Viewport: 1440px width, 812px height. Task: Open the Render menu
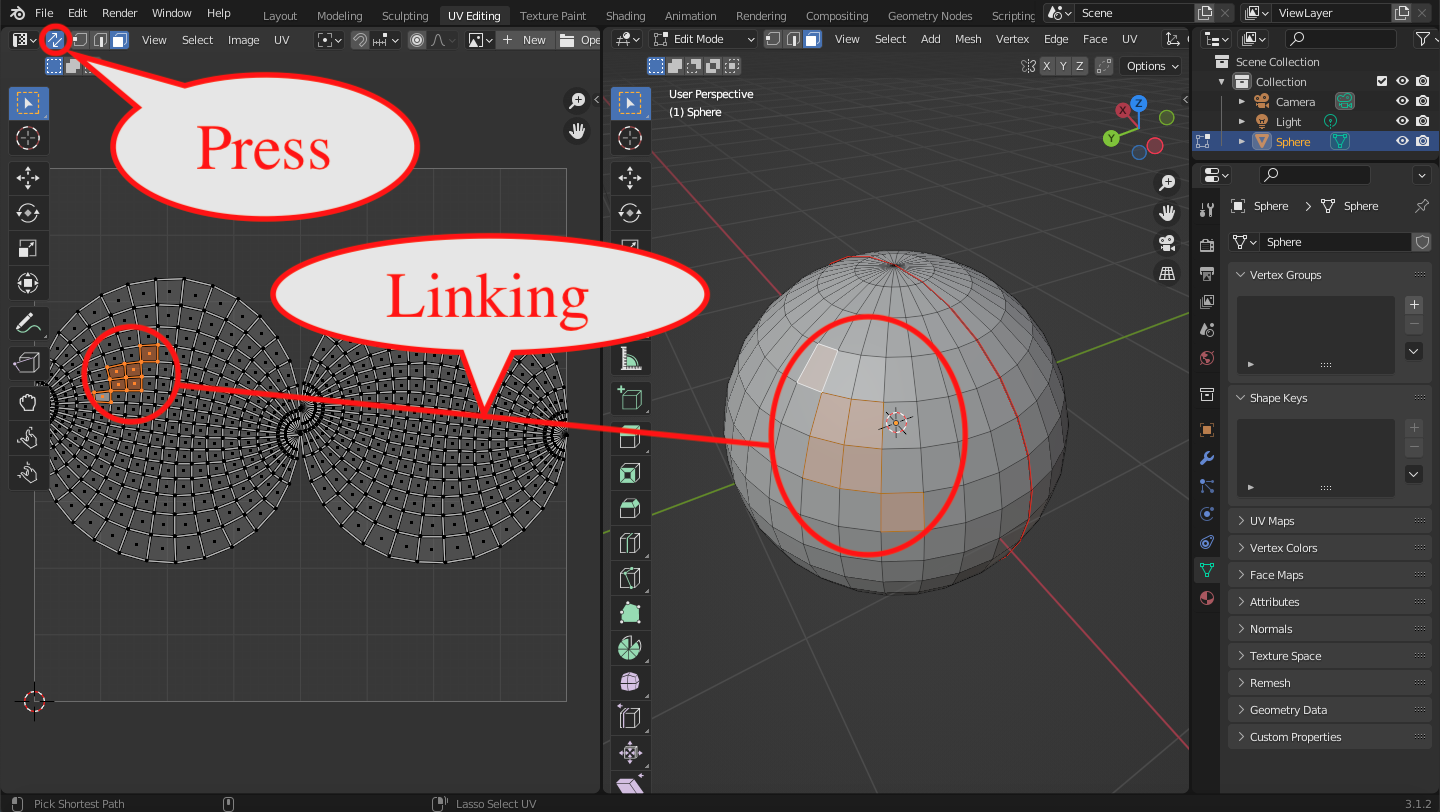pyautogui.click(x=119, y=13)
